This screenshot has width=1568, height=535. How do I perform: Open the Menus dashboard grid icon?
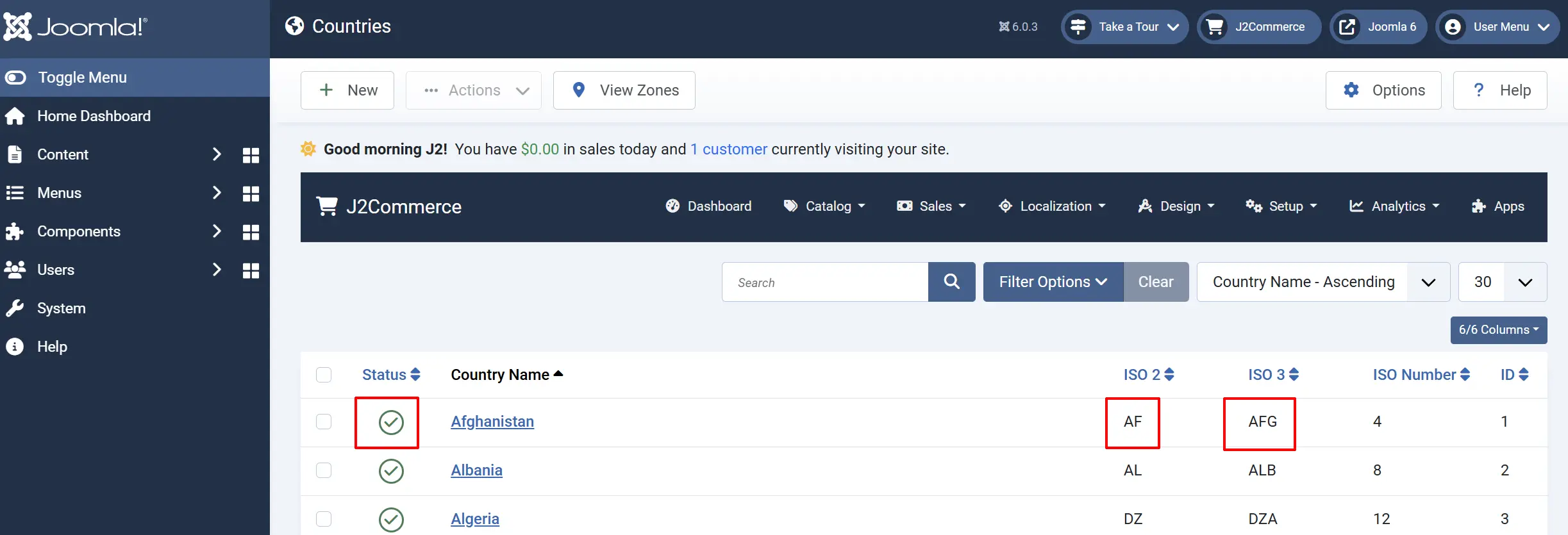click(251, 193)
